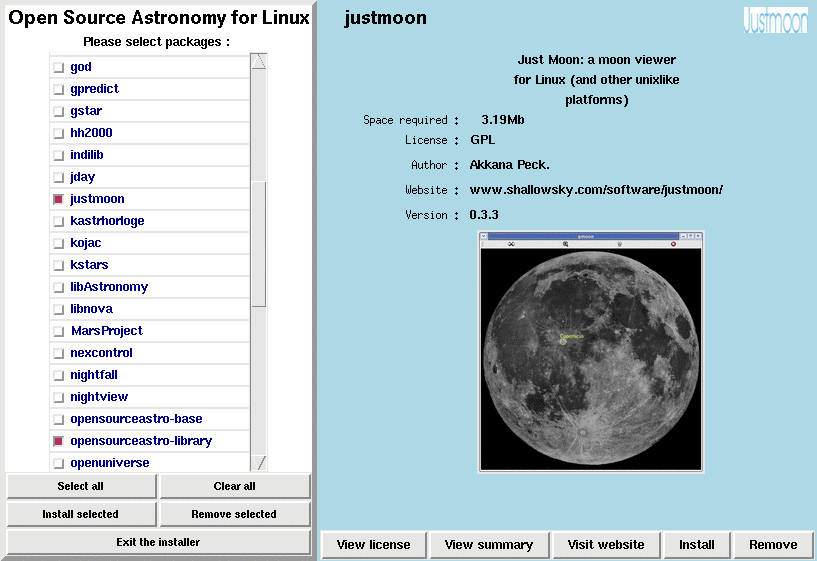817x561 pixels.
Task: Tick the jday checkbox
Action: pos(58,178)
